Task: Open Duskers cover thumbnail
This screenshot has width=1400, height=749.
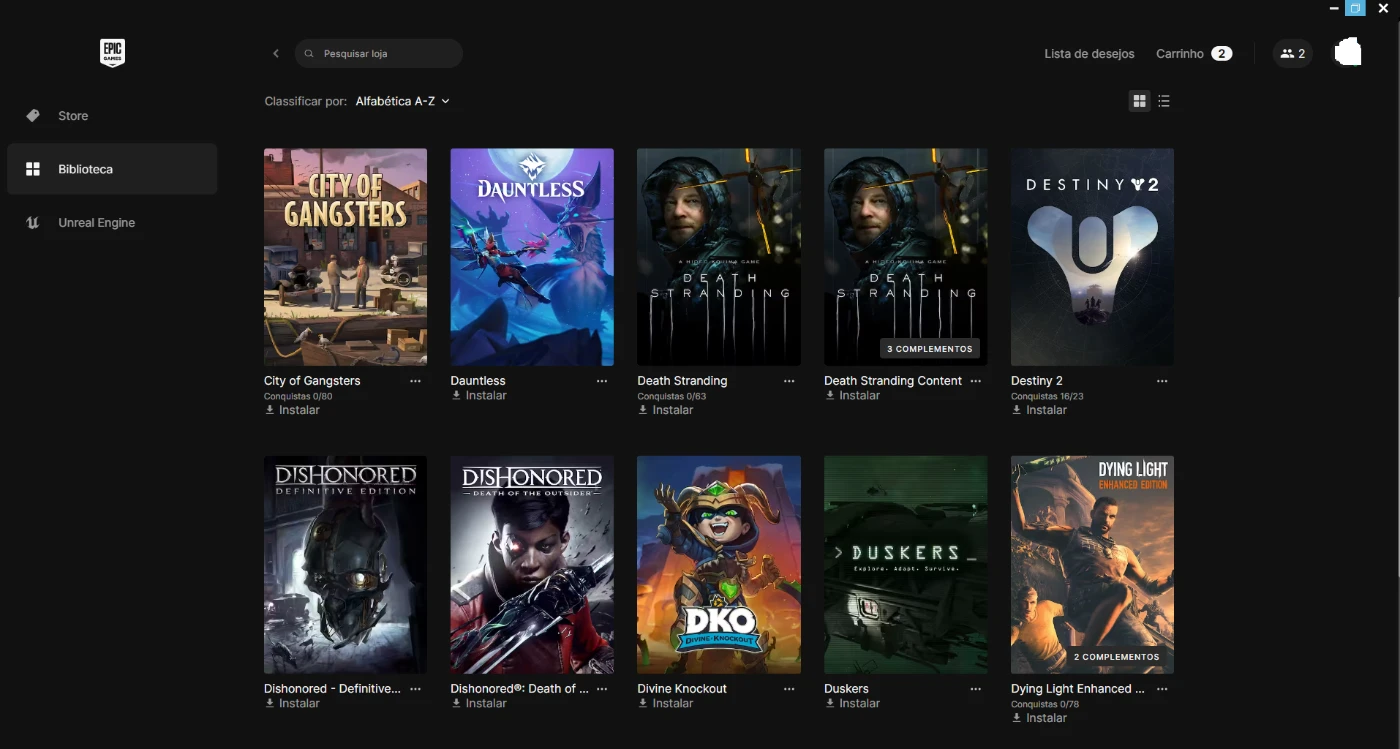Action: (905, 565)
